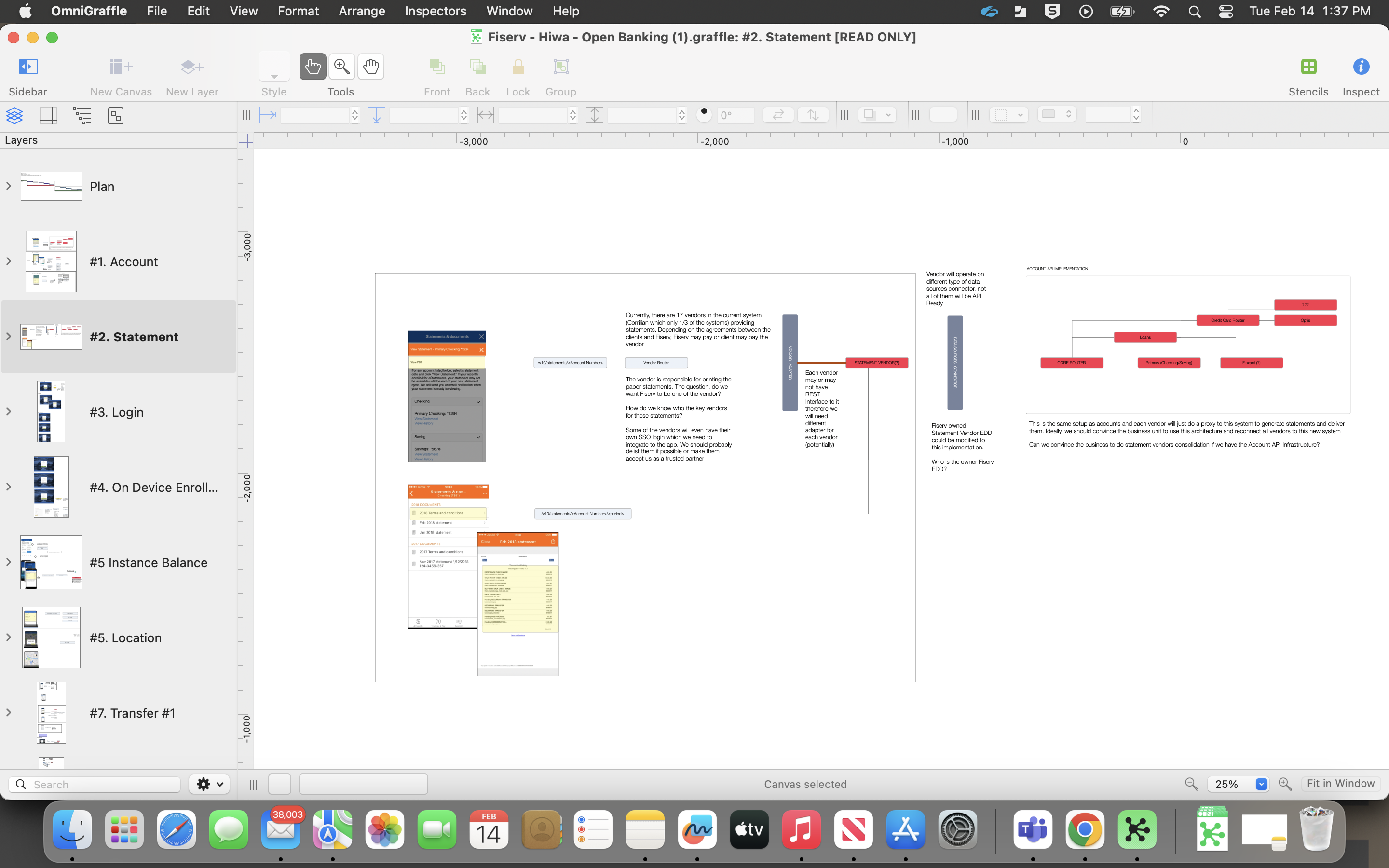Open the Layers panel in the sidebar
Viewport: 1389px width, 868px height.
pos(14,115)
